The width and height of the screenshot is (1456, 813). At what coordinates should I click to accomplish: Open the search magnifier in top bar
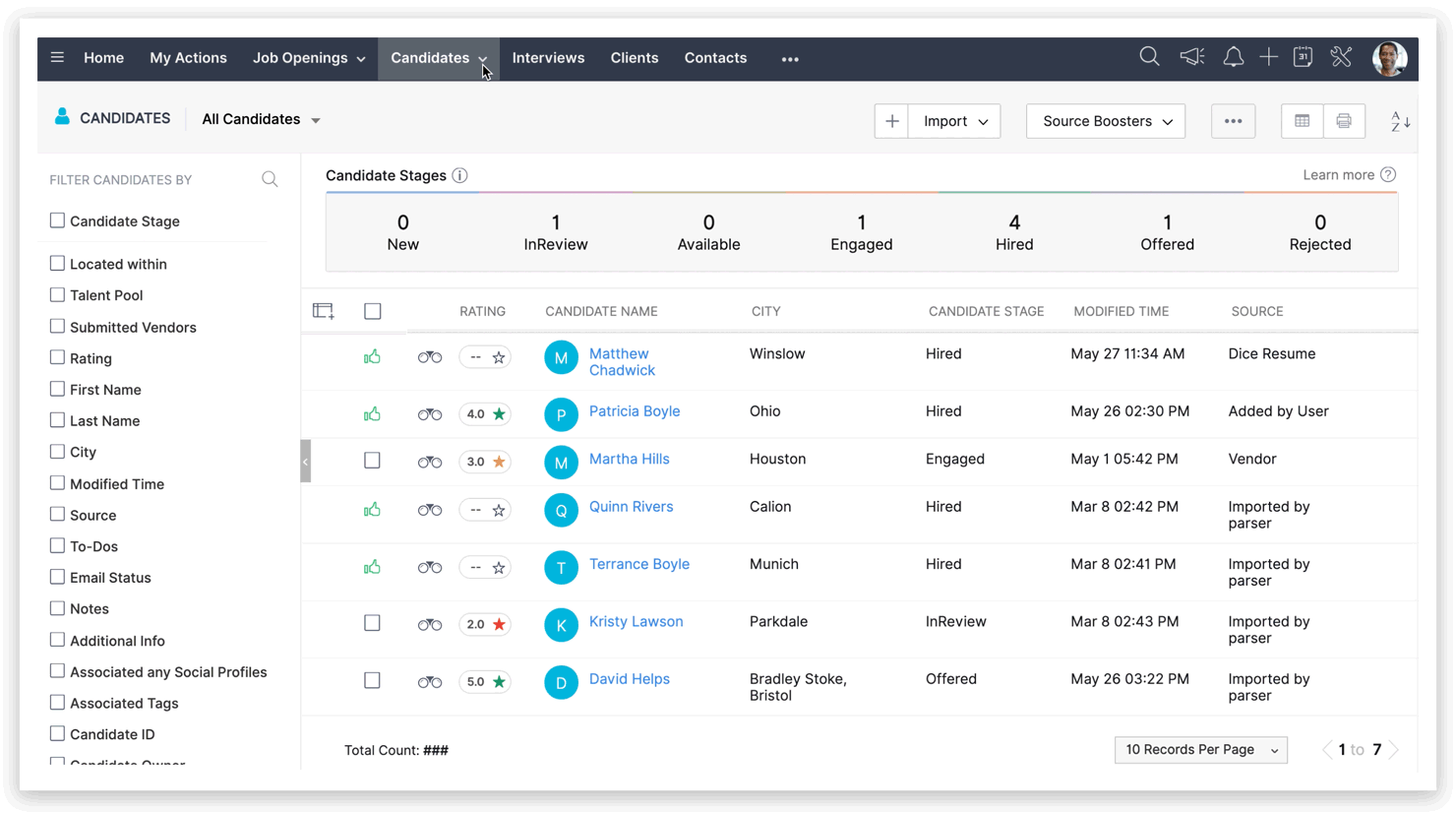click(x=1148, y=57)
